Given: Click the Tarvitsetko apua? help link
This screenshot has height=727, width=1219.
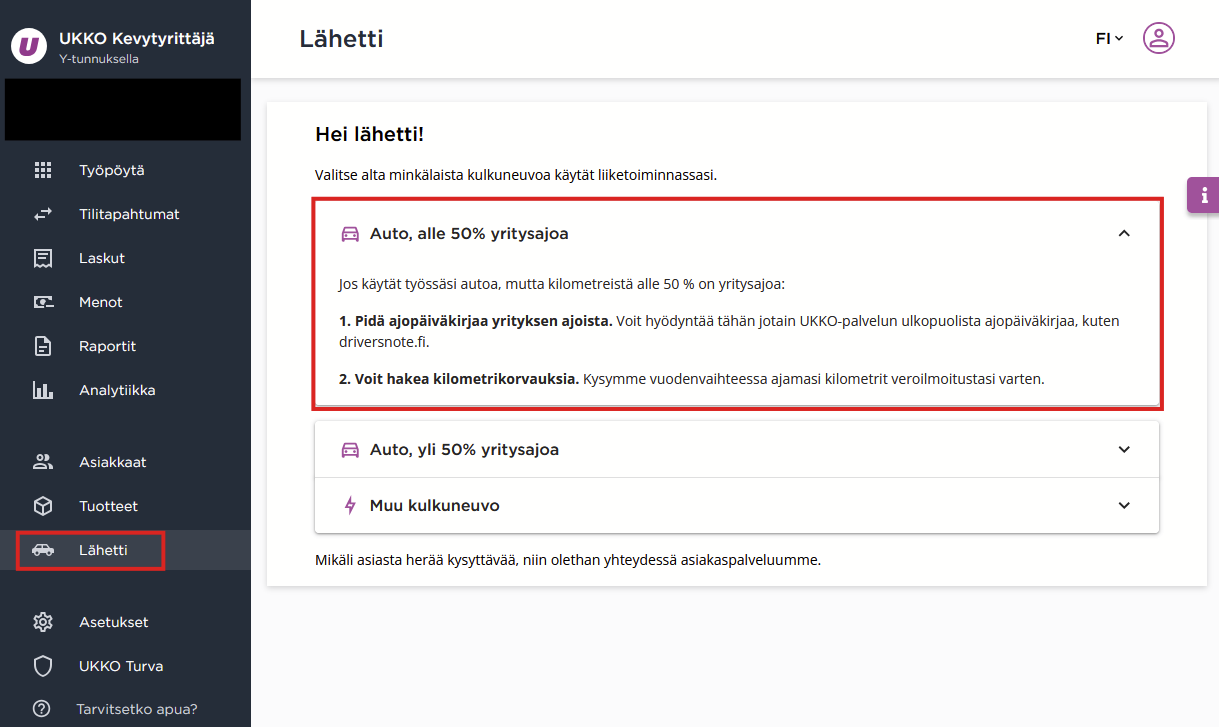Looking at the screenshot, I should click(x=138, y=709).
